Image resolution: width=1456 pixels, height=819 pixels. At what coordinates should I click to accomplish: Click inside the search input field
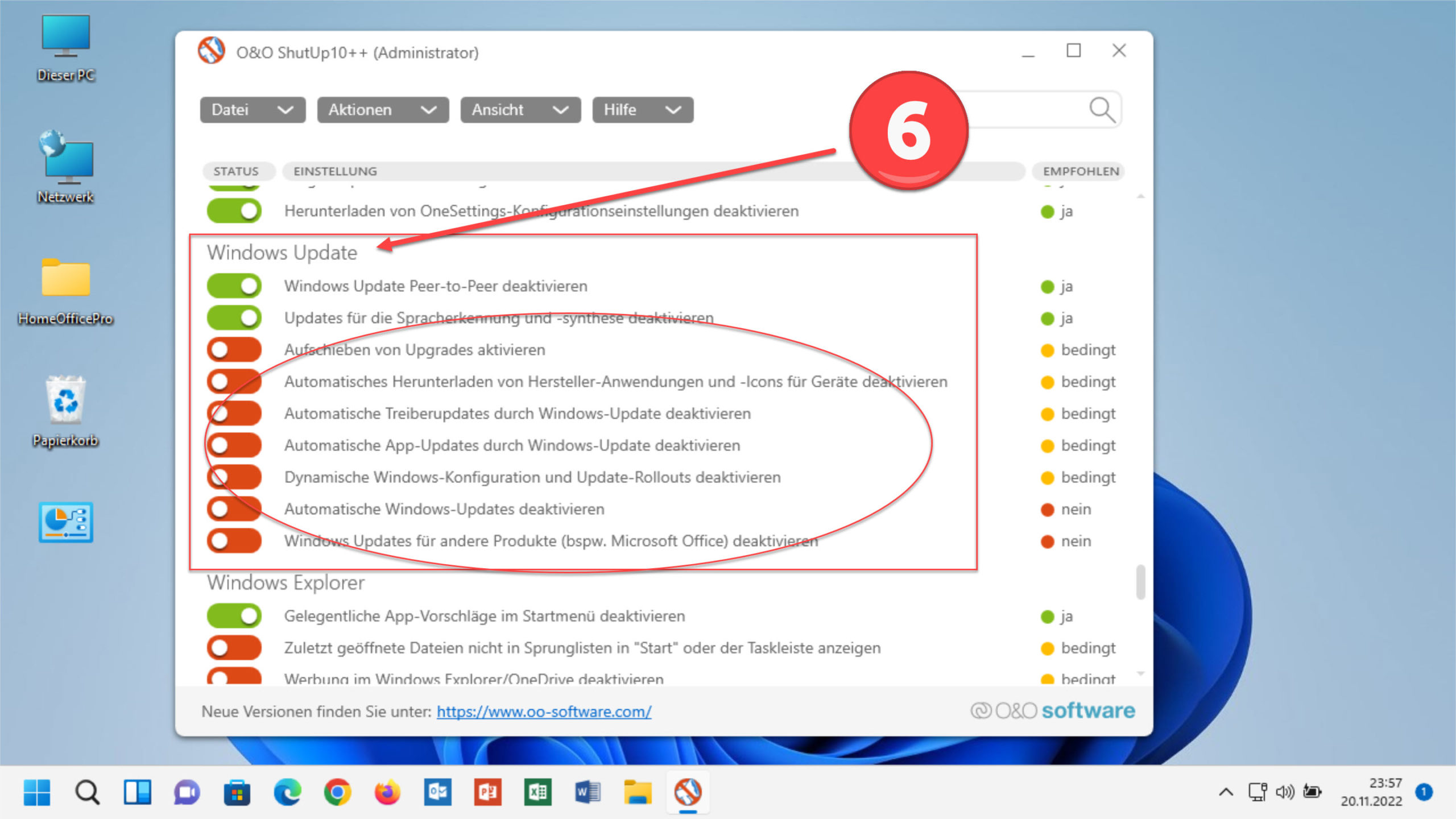[x=1024, y=110]
